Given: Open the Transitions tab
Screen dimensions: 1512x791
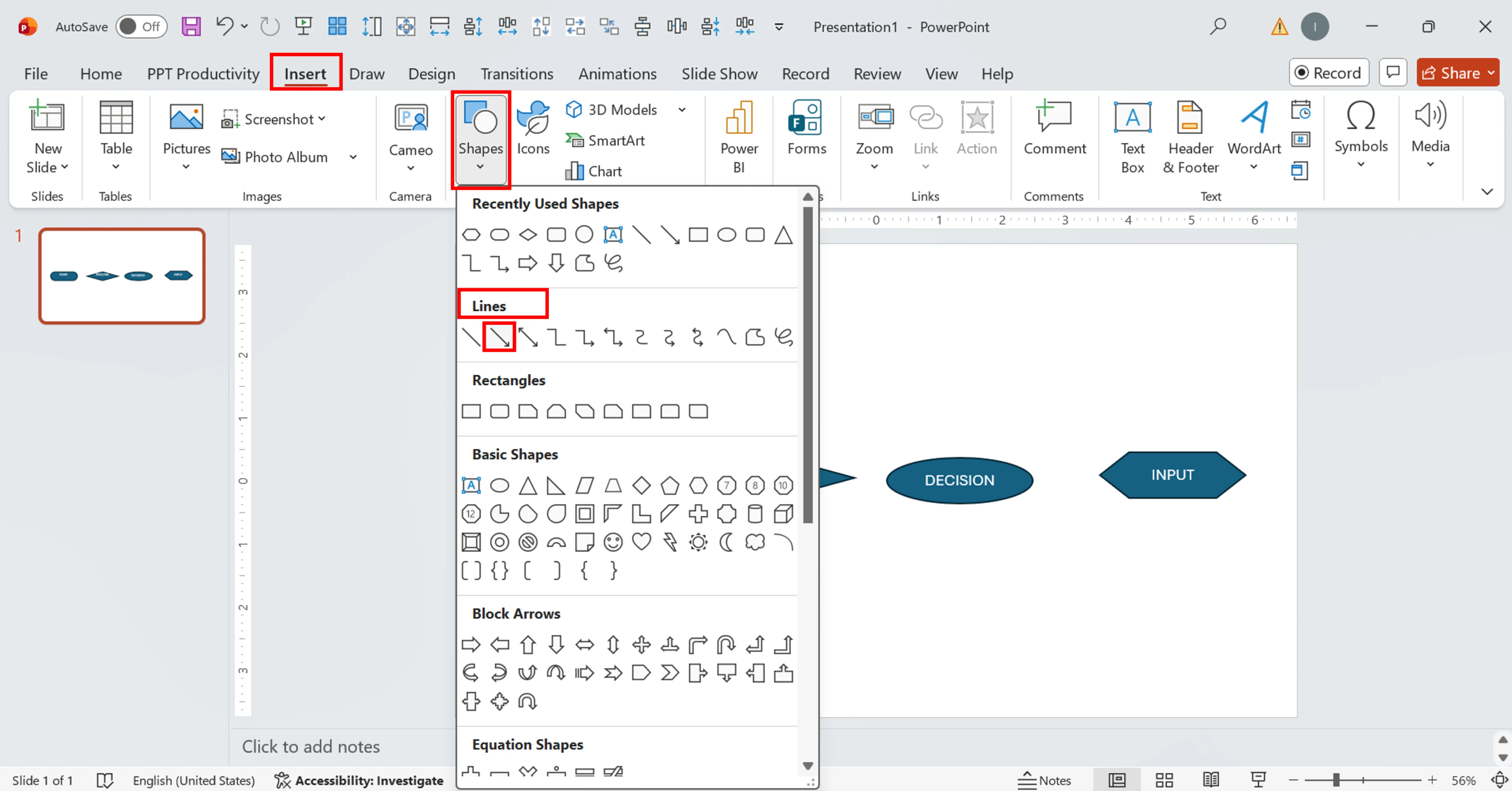Looking at the screenshot, I should pyautogui.click(x=517, y=74).
